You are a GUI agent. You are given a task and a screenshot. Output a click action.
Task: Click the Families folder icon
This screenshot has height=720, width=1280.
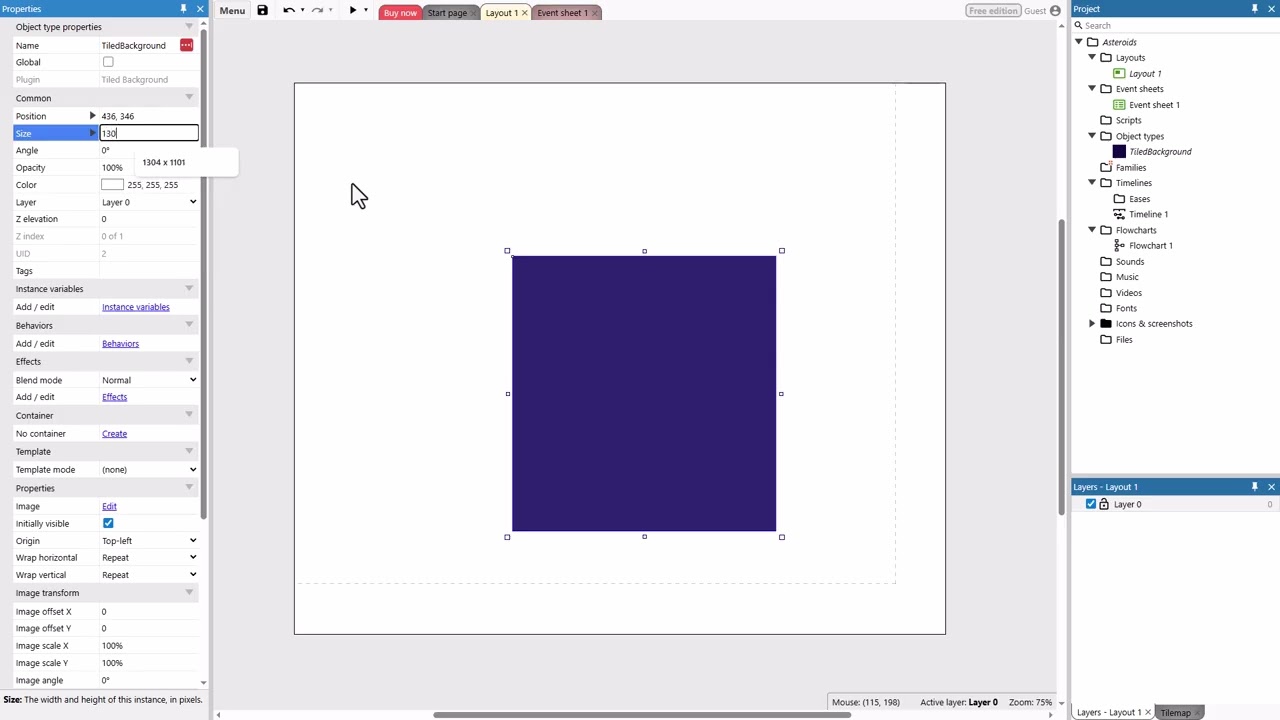(1106, 167)
